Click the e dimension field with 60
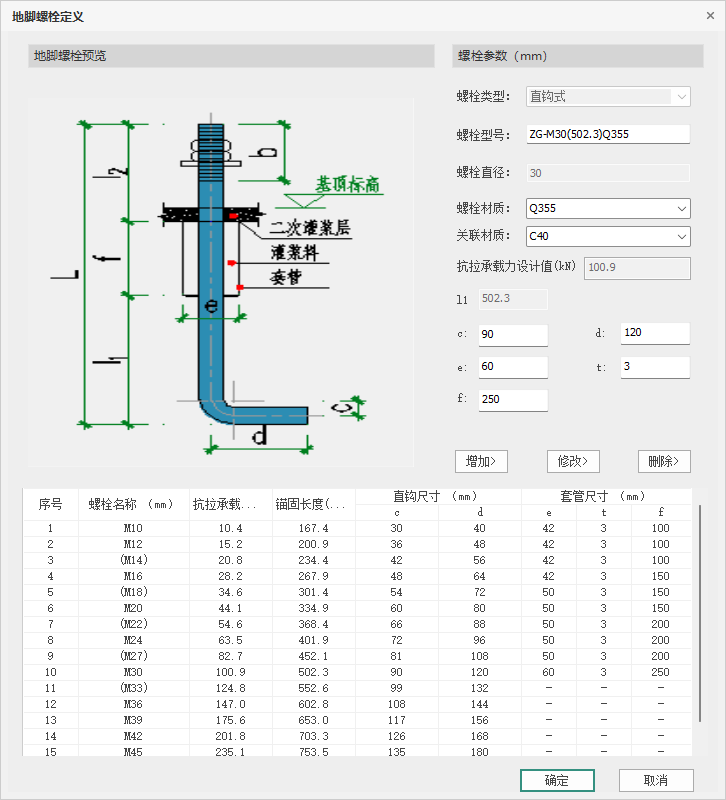 pyautogui.click(x=513, y=367)
